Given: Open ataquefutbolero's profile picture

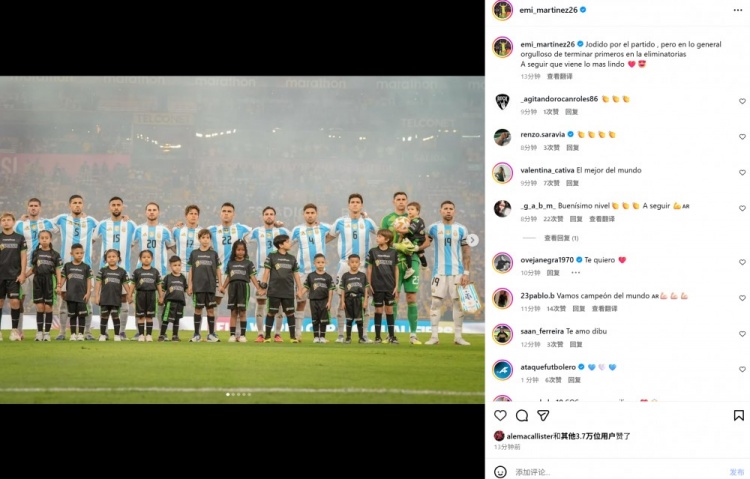Looking at the screenshot, I should point(503,370).
